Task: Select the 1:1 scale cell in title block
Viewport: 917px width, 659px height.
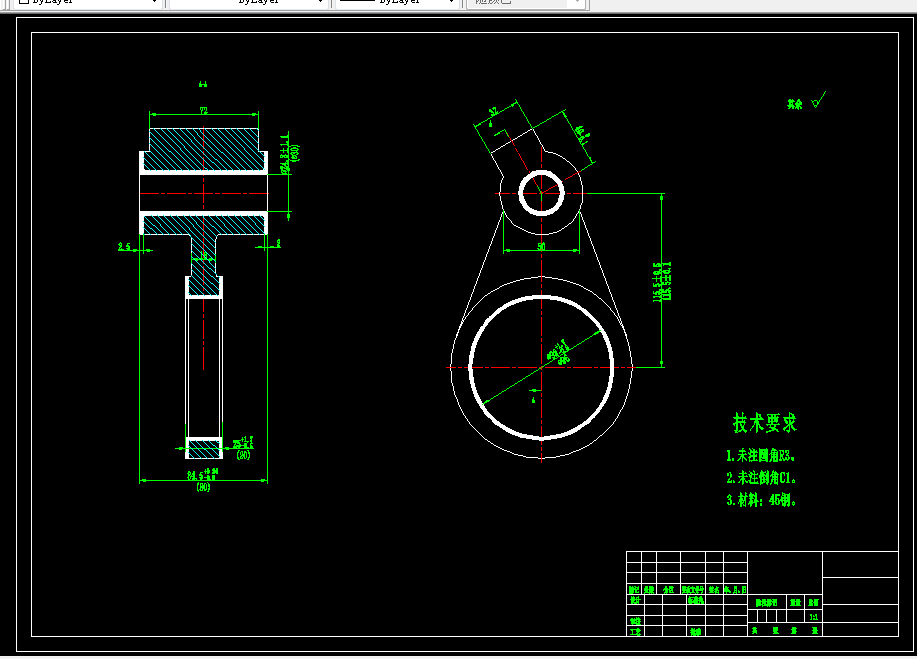Action: tap(813, 617)
